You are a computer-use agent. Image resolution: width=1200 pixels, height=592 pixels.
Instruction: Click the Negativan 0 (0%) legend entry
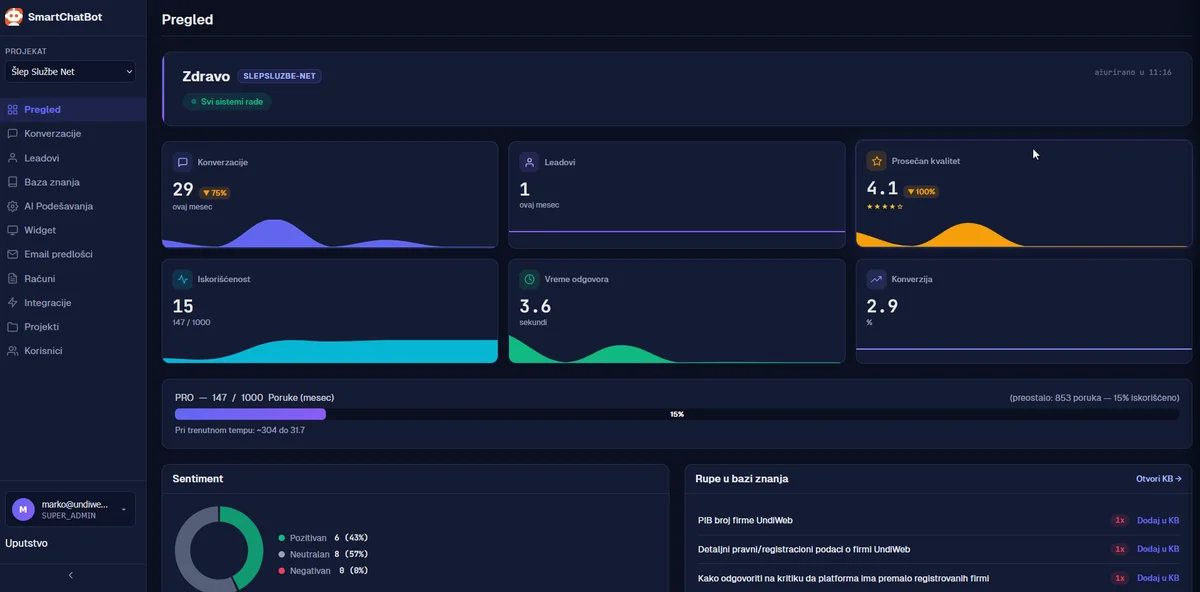(x=323, y=570)
